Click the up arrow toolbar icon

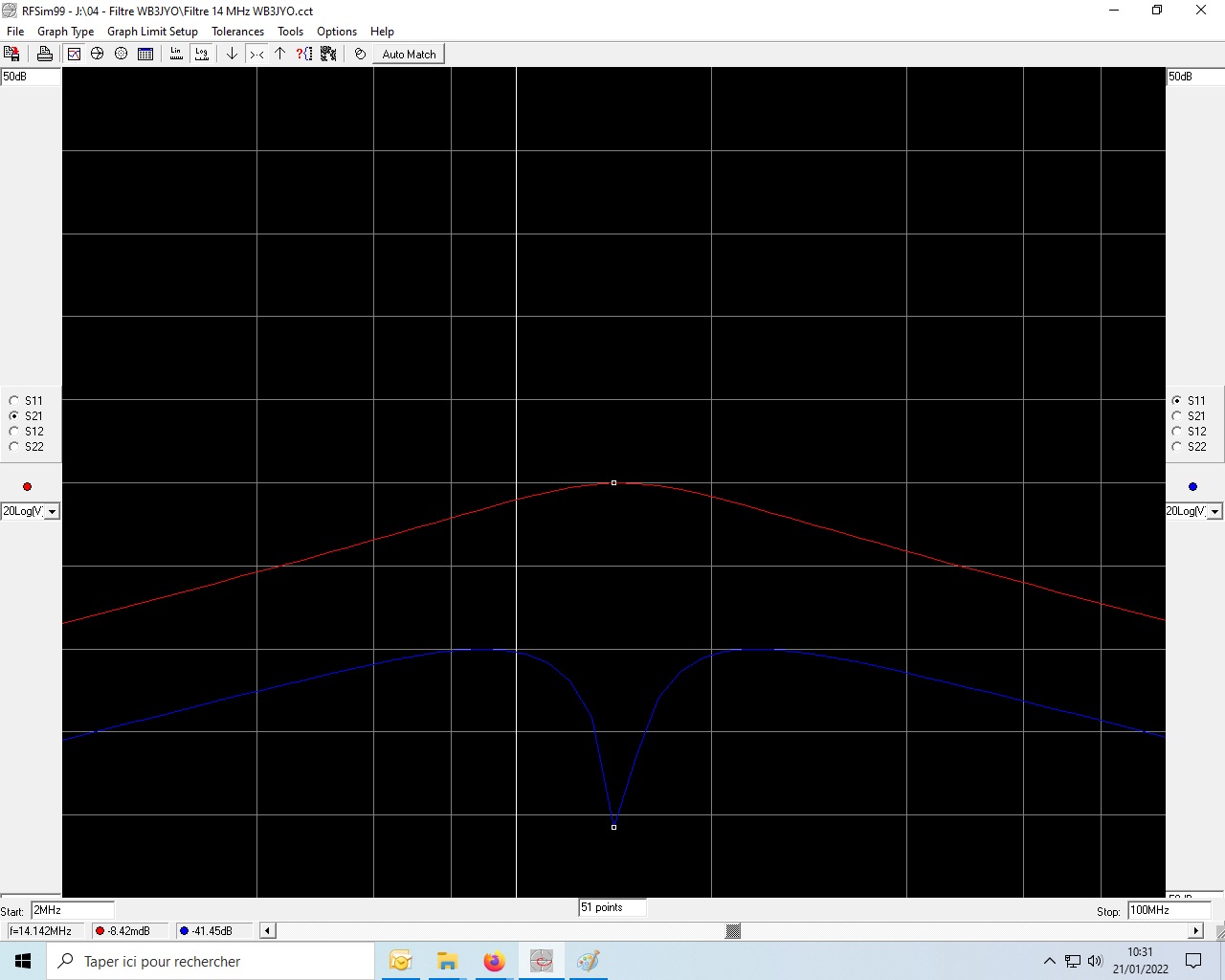point(279,54)
